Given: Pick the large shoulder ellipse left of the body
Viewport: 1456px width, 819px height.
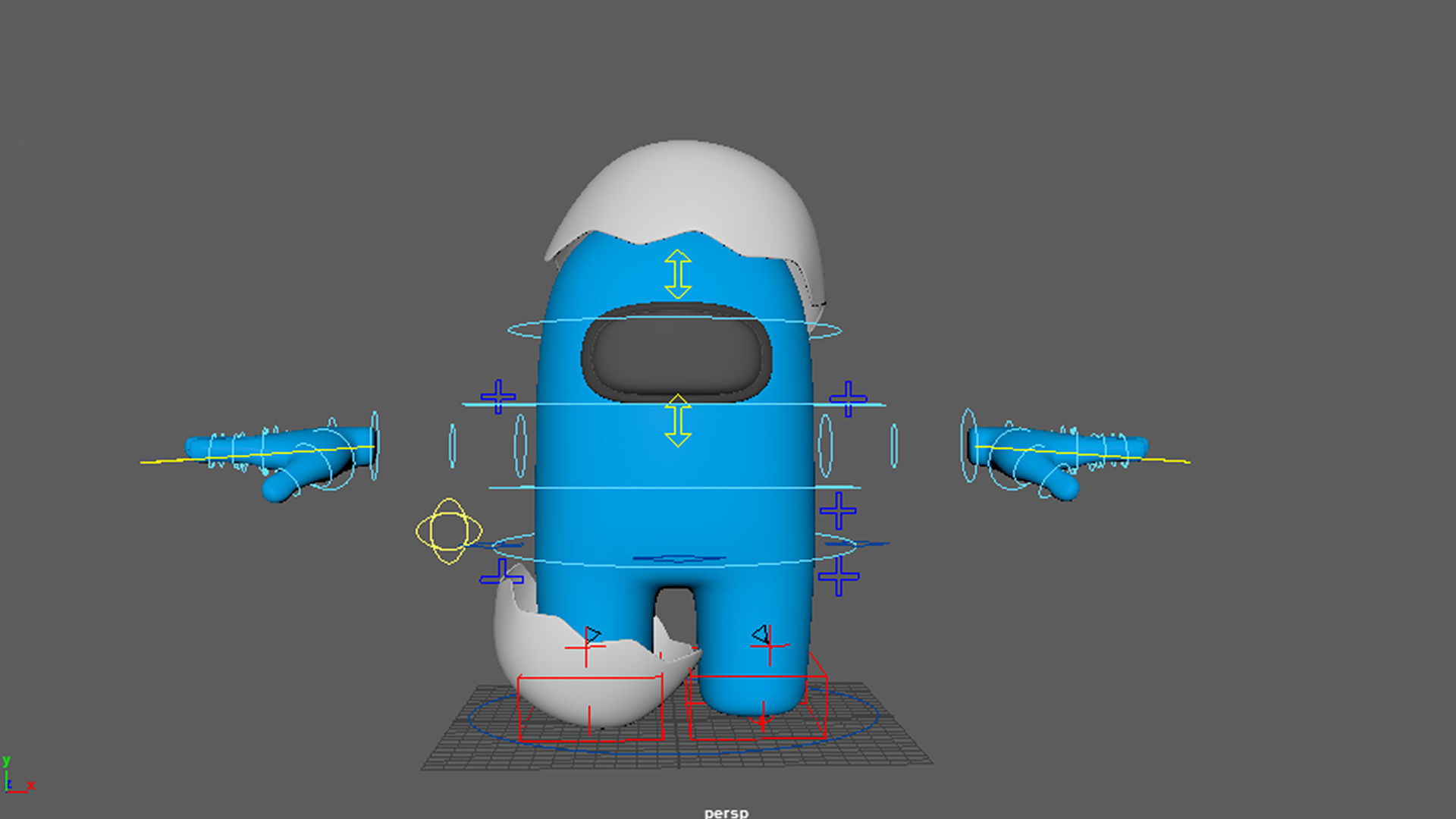Looking at the screenshot, I should coord(520,447).
